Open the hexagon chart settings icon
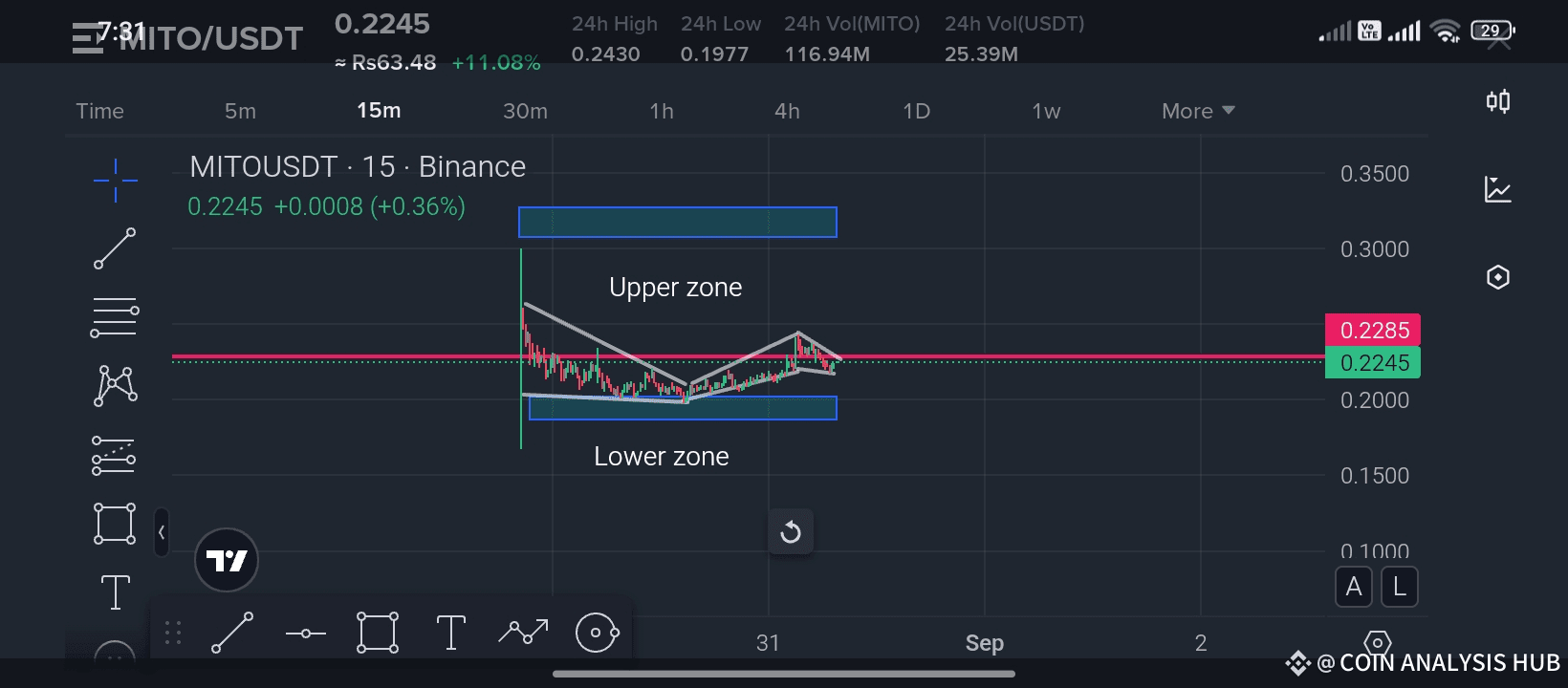This screenshot has height=688, width=1568. [1497, 277]
